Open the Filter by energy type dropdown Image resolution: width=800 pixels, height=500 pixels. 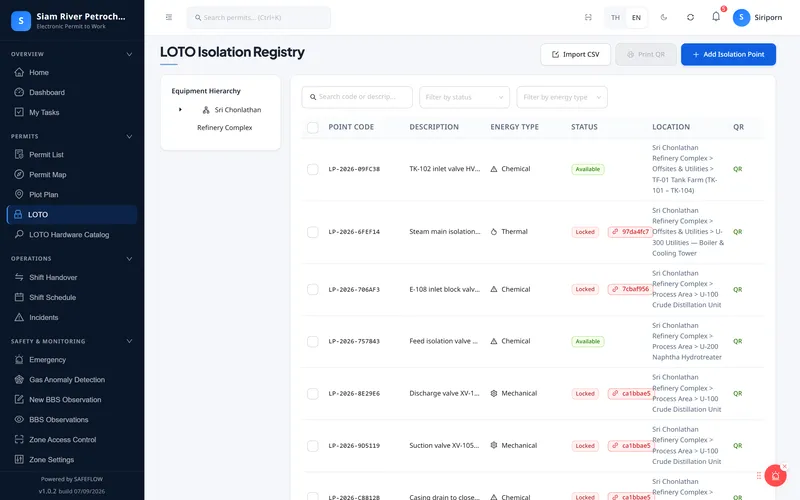562,97
